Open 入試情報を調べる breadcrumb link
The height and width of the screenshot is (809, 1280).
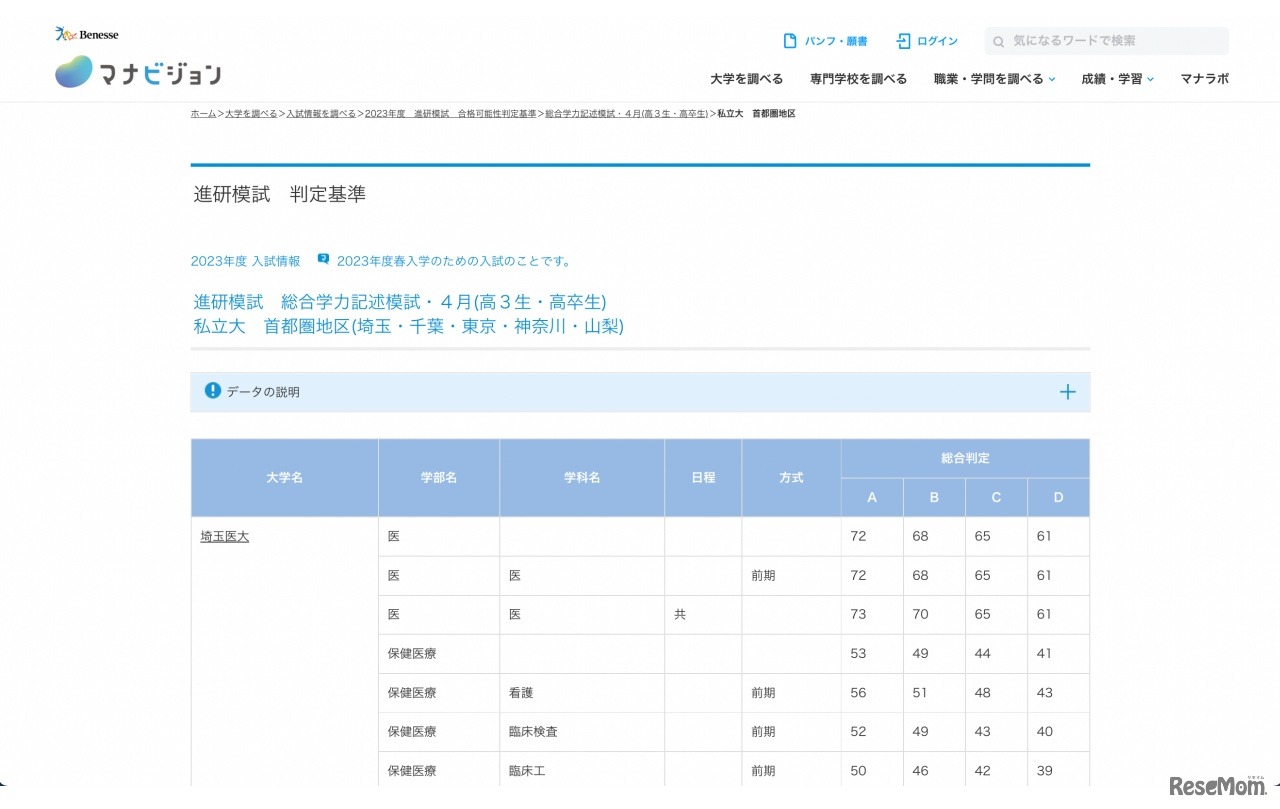321,114
